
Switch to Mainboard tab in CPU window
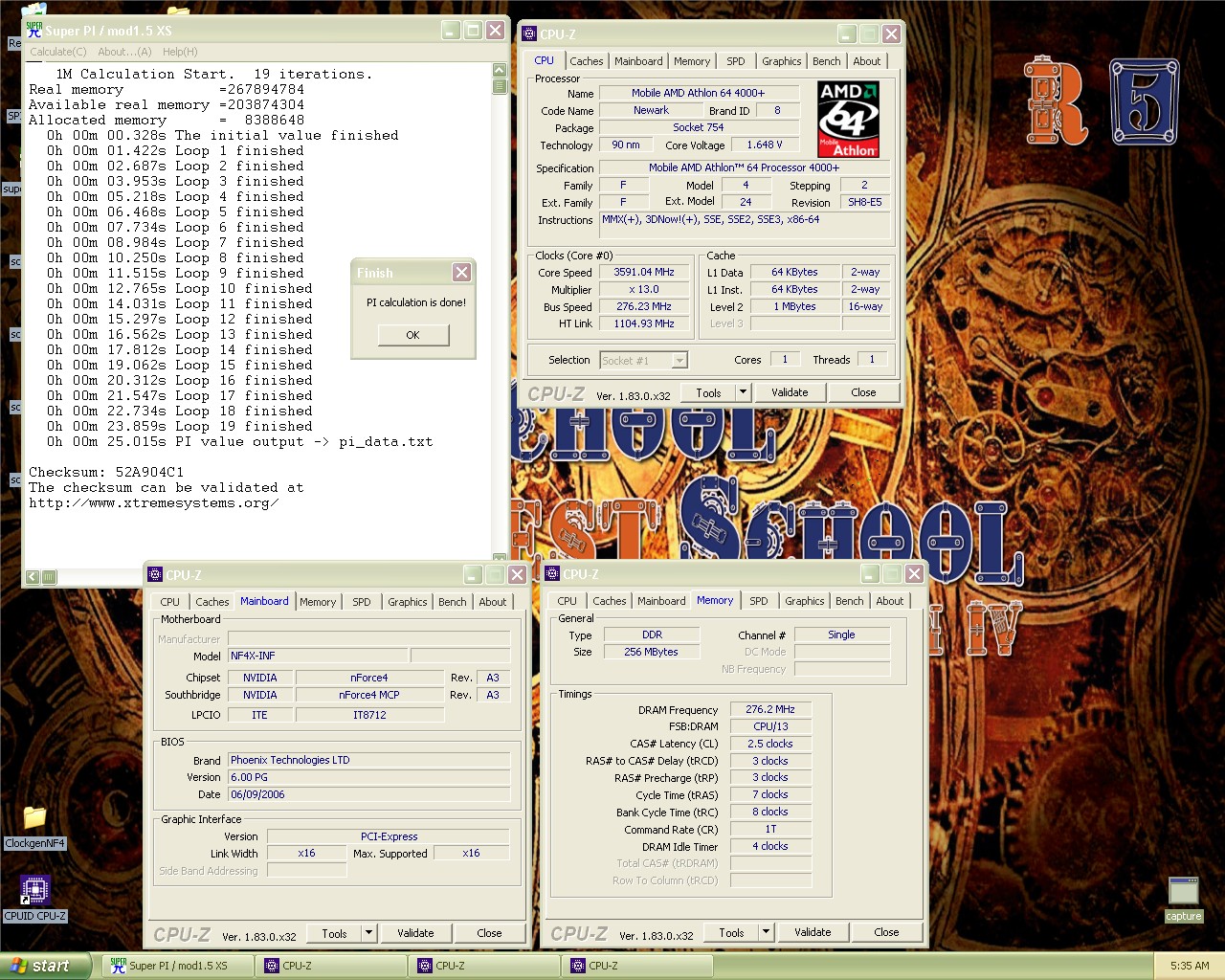[638, 61]
